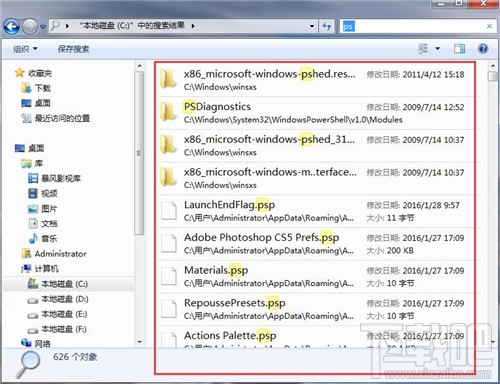Screen dimensions: 500x384
Task: Select 本地磁盘 (D:) drive
Action: (x=58, y=299)
